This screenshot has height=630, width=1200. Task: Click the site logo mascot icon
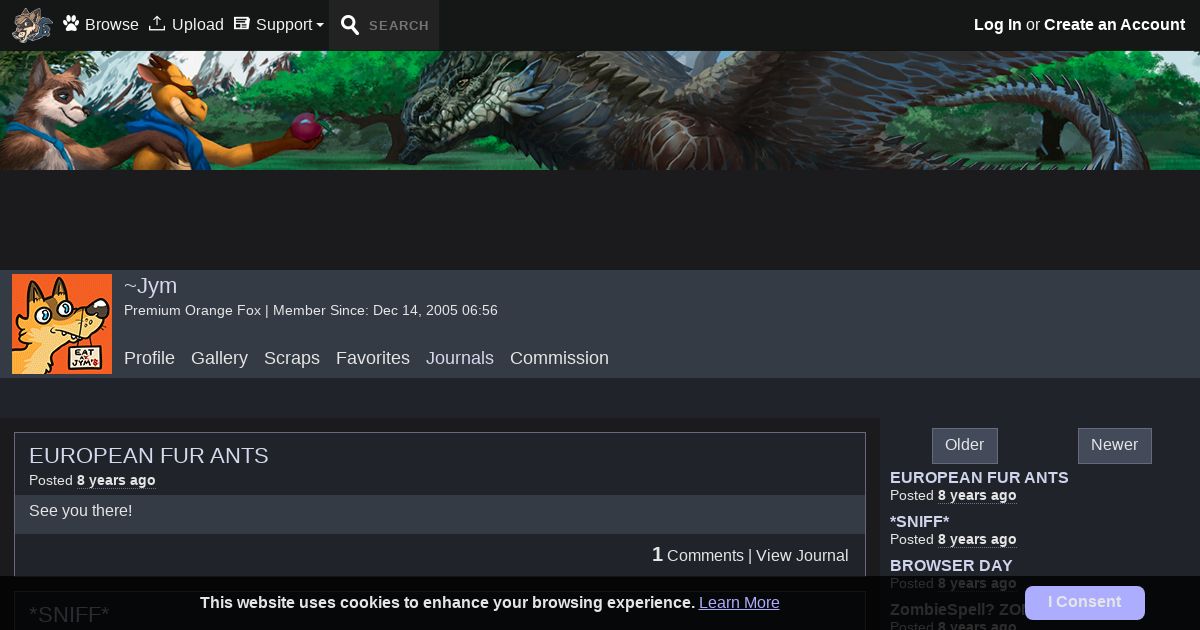click(x=32, y=25)
